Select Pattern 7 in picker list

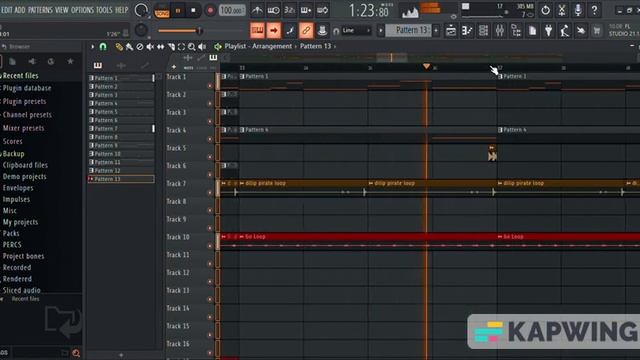coord(121,129)
